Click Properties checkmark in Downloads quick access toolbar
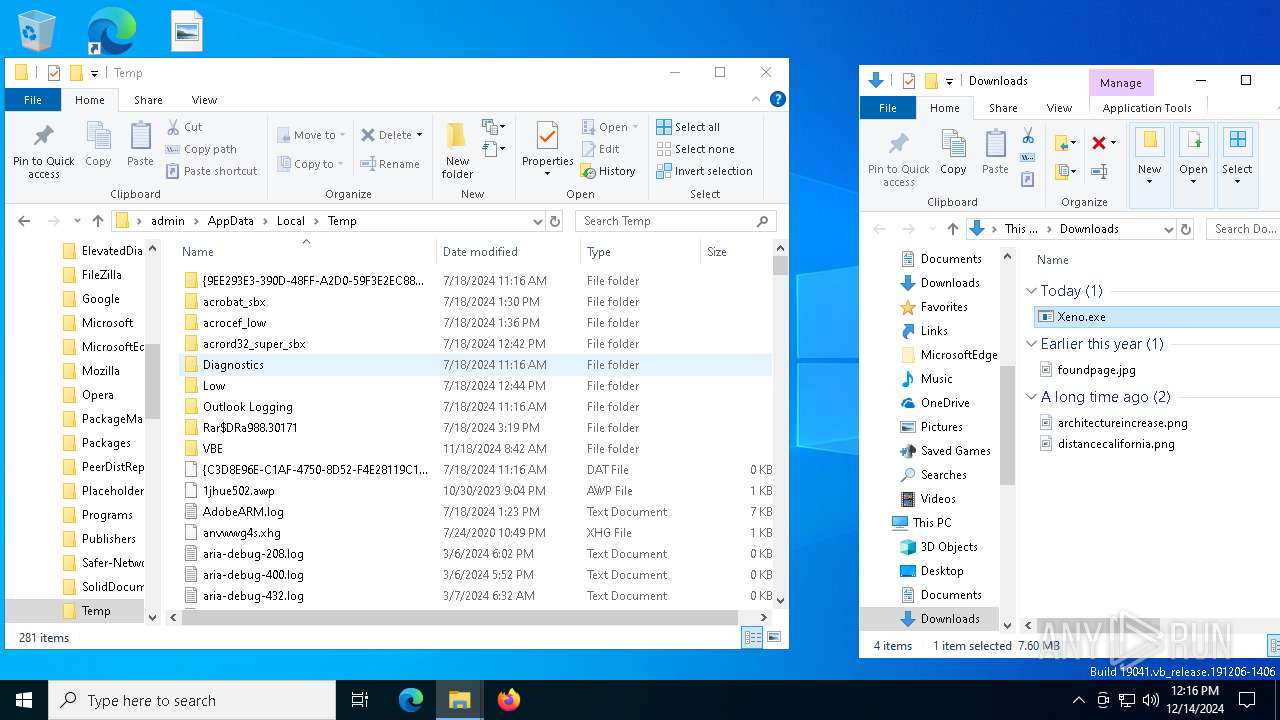This screenshot has height=720, width=1280. 909,81
